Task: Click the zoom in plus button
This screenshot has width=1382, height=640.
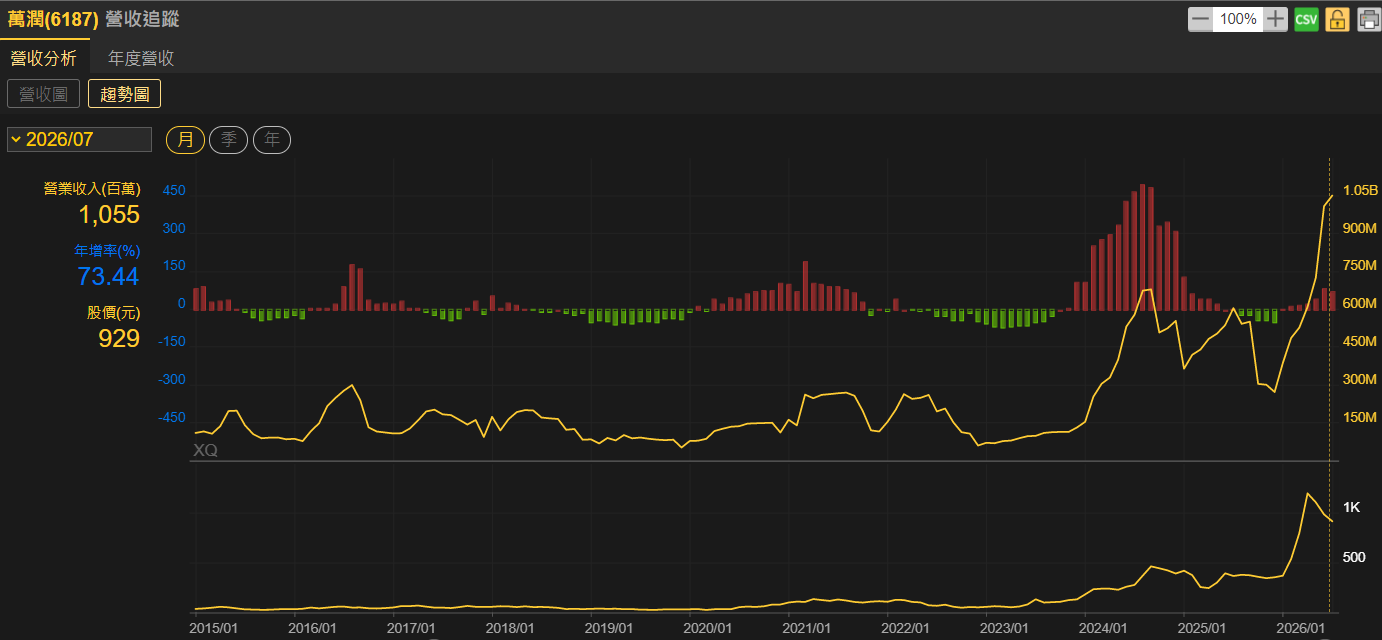Action: pyautogui.click(x=1275, y=19)
